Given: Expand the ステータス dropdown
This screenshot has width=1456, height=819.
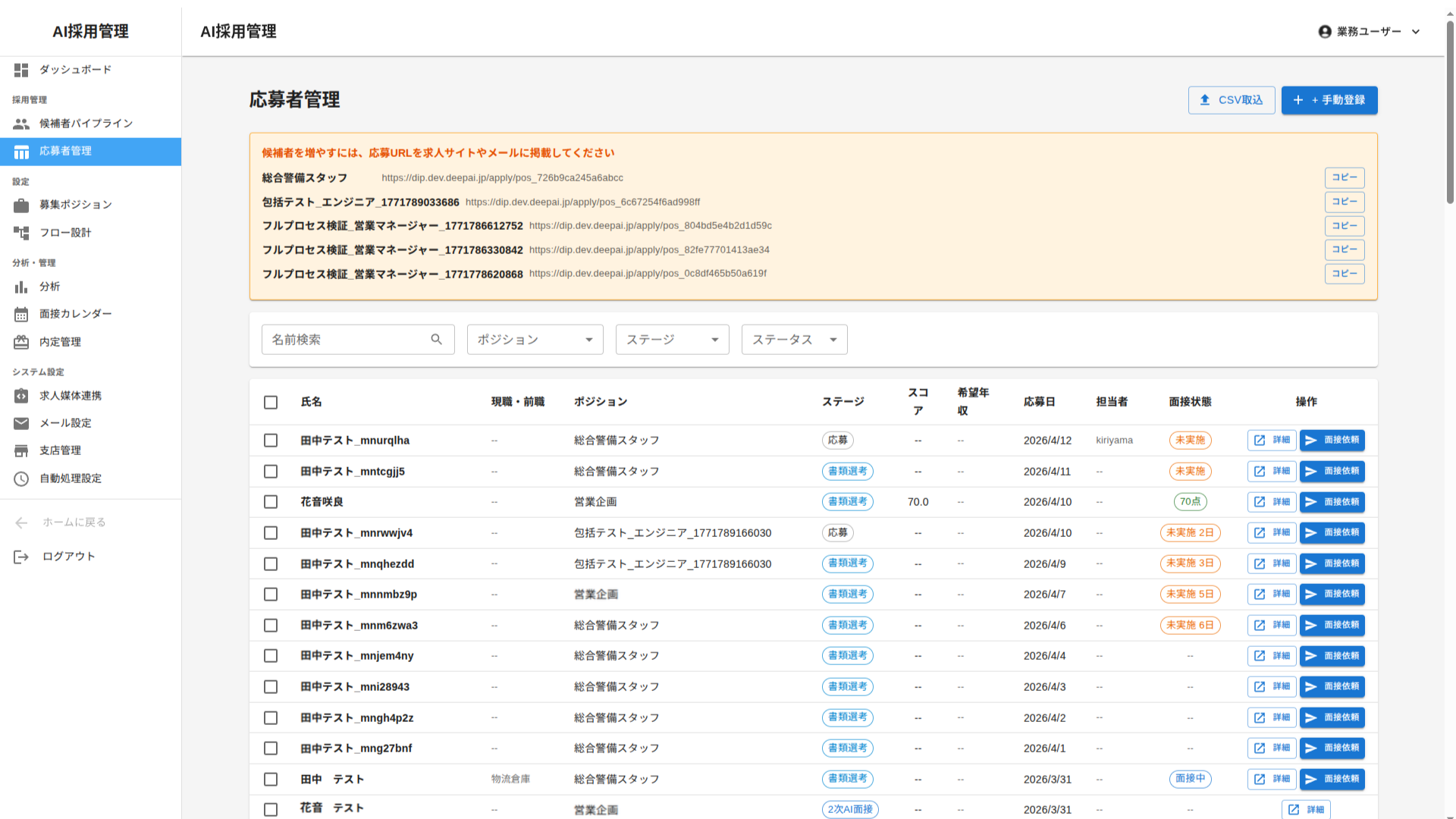Looking at the screenshot, I should point(794,339).
